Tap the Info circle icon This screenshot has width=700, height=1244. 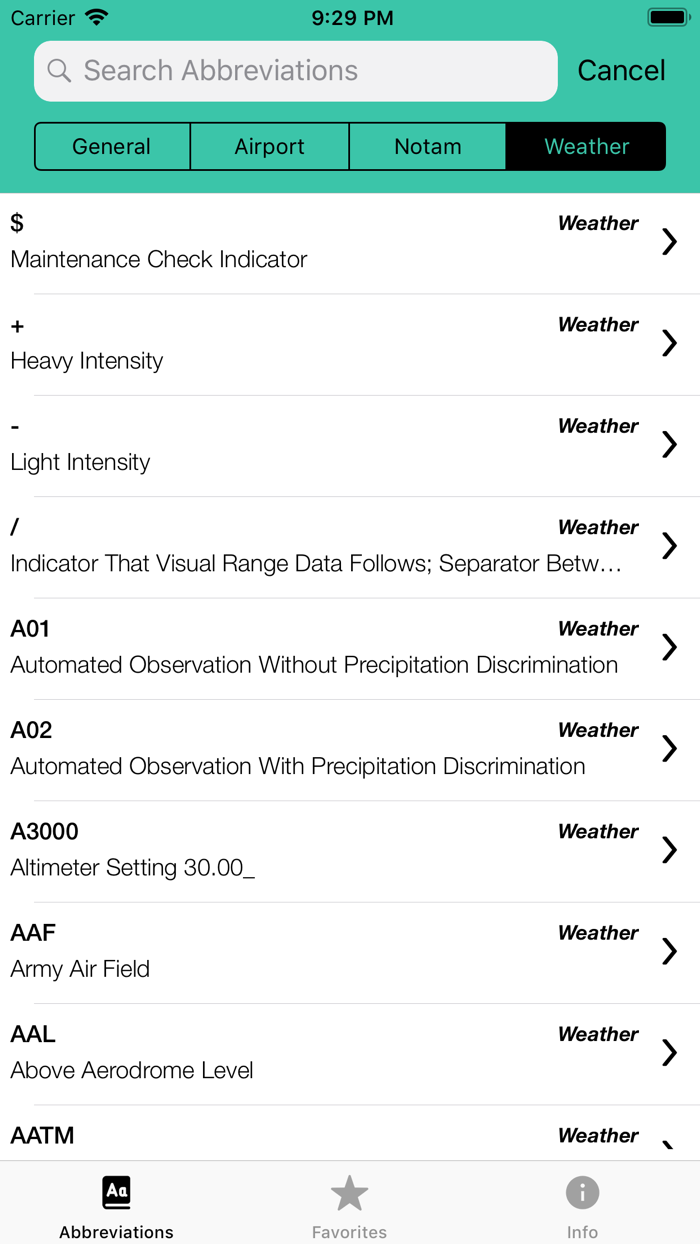click(583, 1192)
